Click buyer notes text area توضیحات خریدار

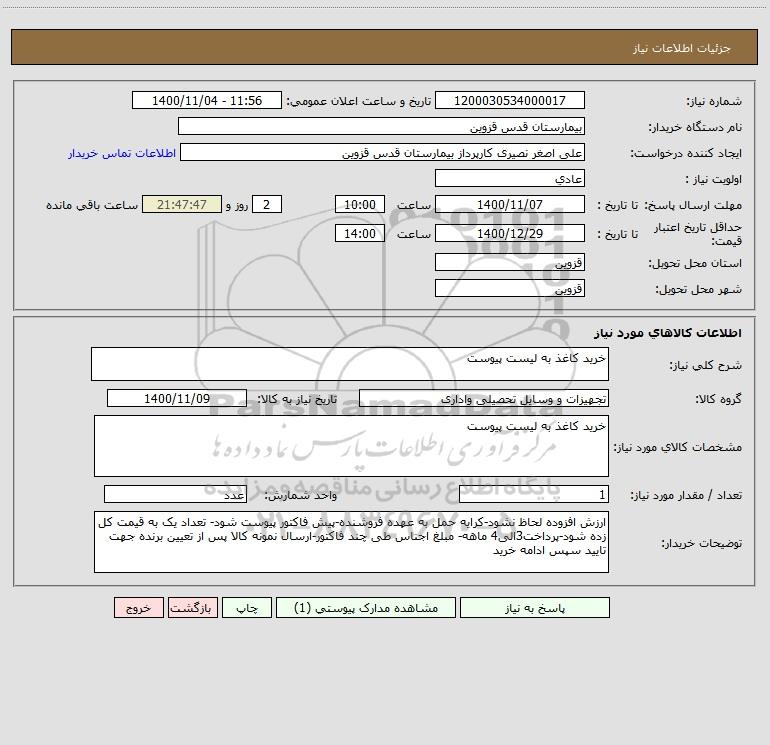[351, 542]
